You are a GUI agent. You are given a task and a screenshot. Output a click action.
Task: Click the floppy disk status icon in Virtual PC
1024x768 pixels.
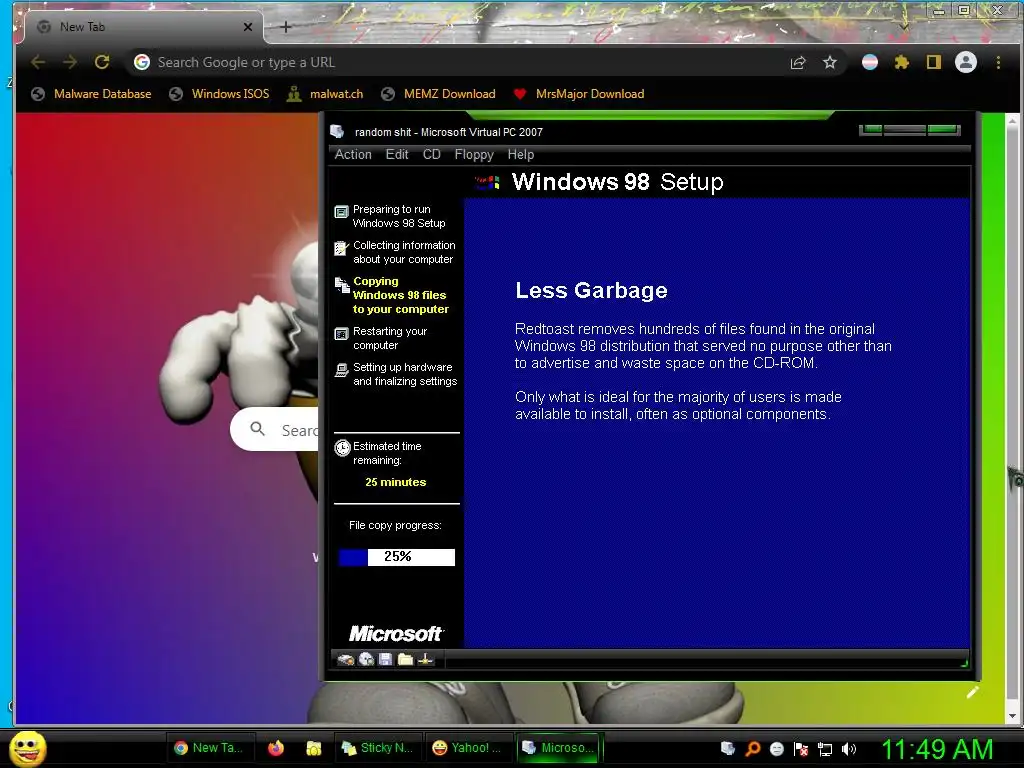pyautogui.click(x=385, y=660)
